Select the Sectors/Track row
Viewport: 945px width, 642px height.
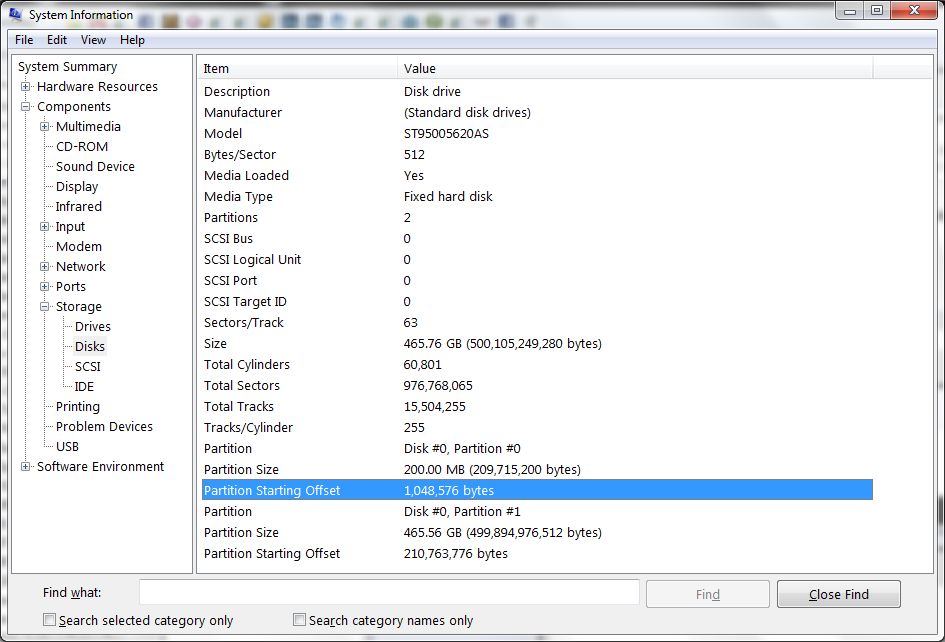[x=537, y=323]
